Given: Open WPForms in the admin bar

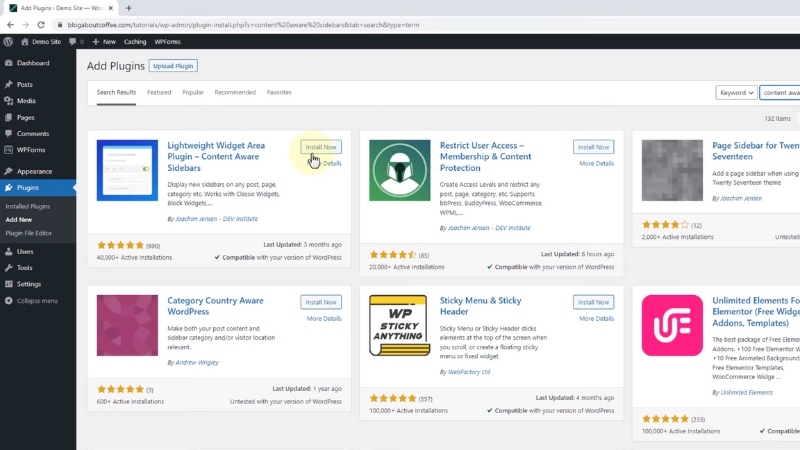Looking at the screenshot, I should click(x=167, y=42).
